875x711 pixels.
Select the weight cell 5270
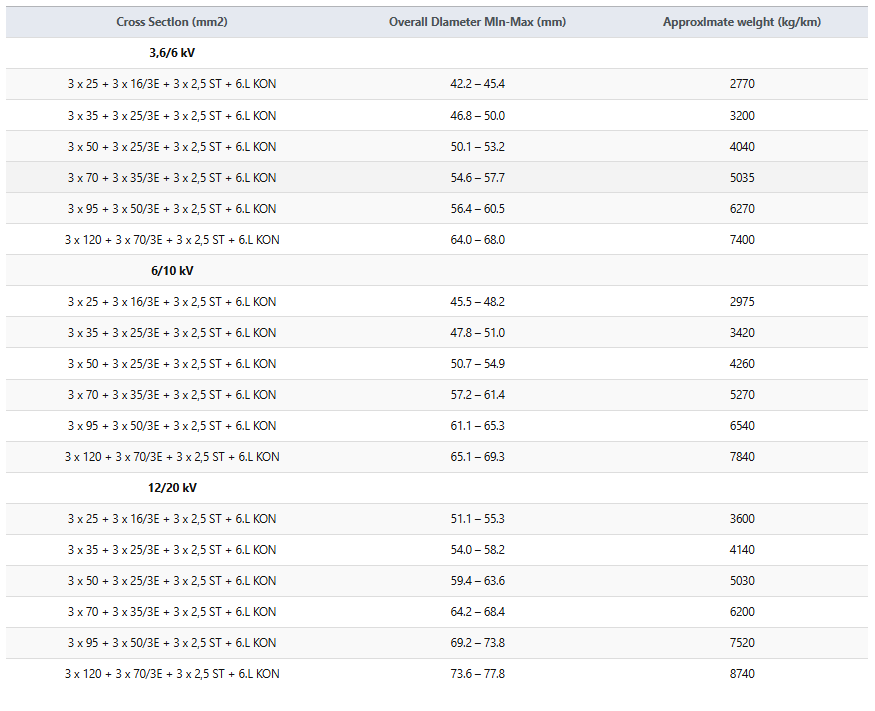point(742,395)
